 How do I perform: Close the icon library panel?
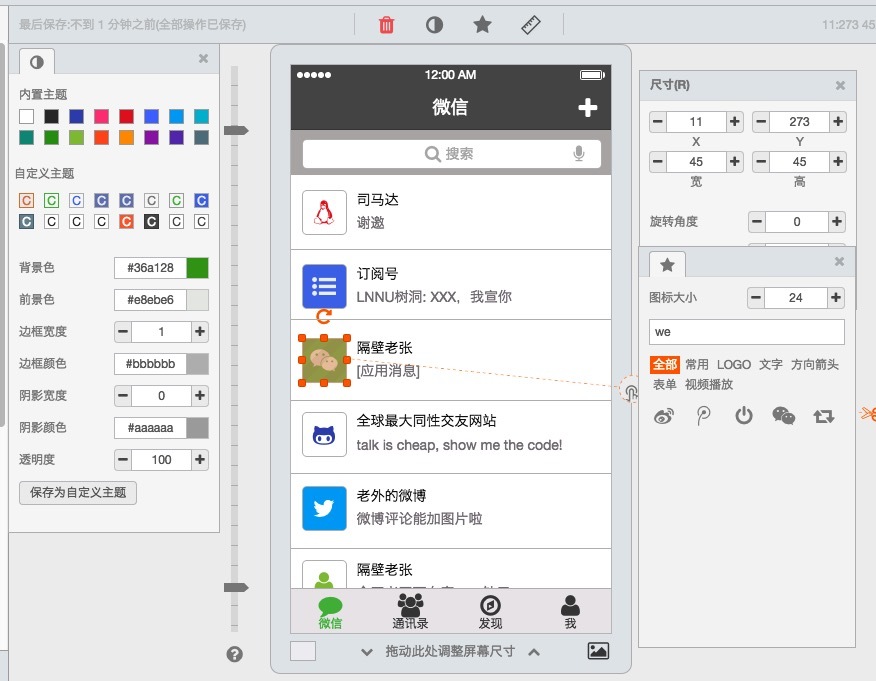[839, 261]
